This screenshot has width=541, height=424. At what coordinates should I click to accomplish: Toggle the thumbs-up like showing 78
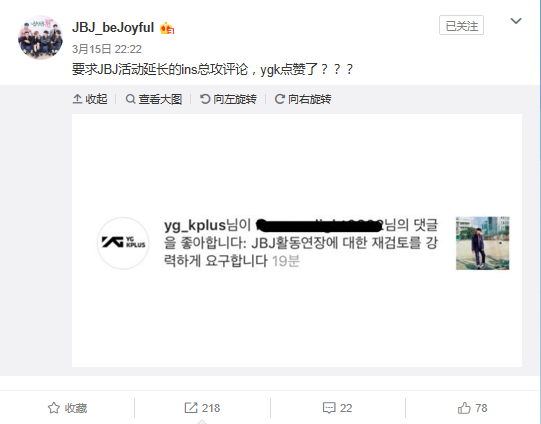pos(472,408)
